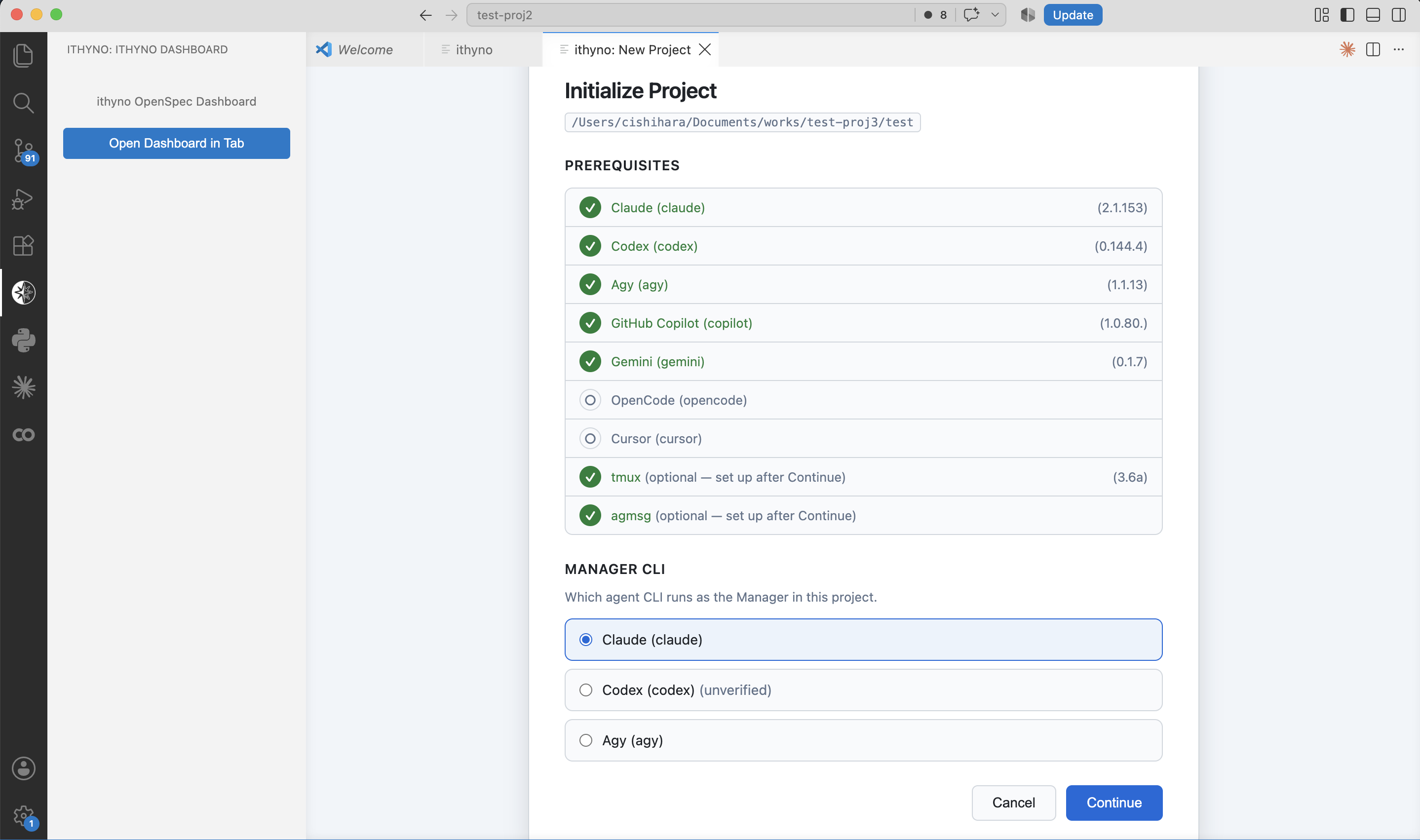Viewport: 1420px width, 840px height.
Task: Go back with the left arrow
Action: [425, 15]
